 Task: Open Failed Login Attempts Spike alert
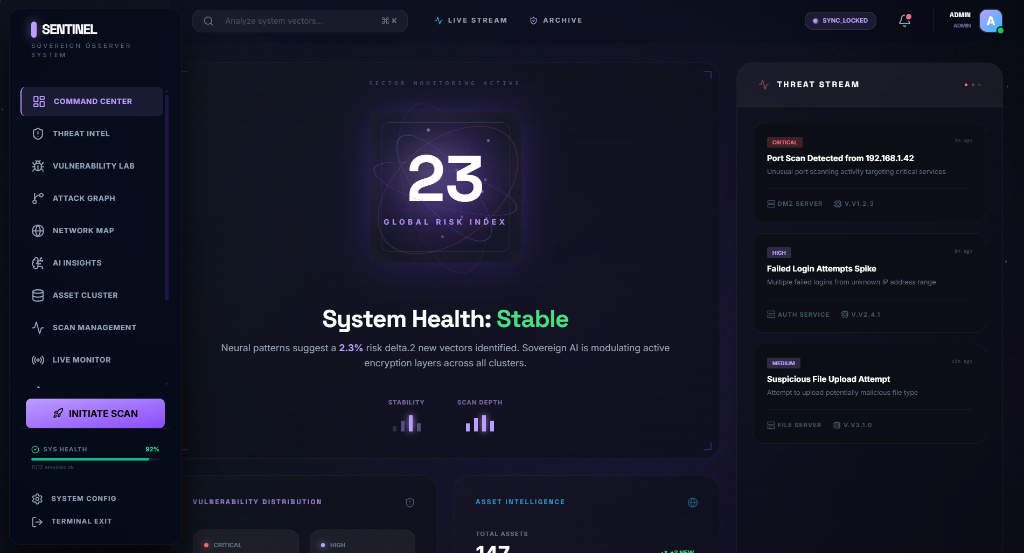(x=870, y=283)
